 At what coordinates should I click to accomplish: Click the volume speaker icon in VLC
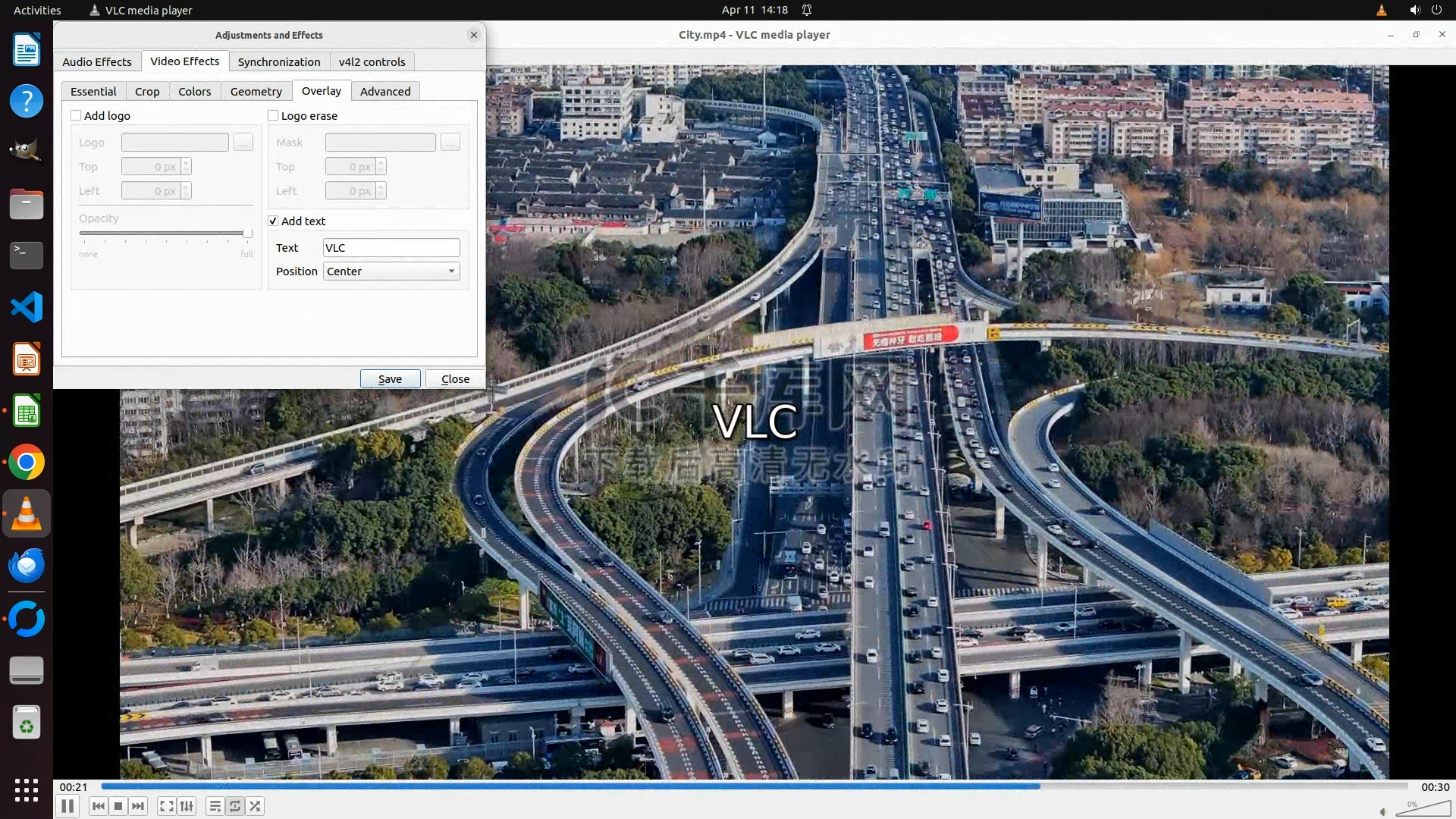click(1383, 811)
